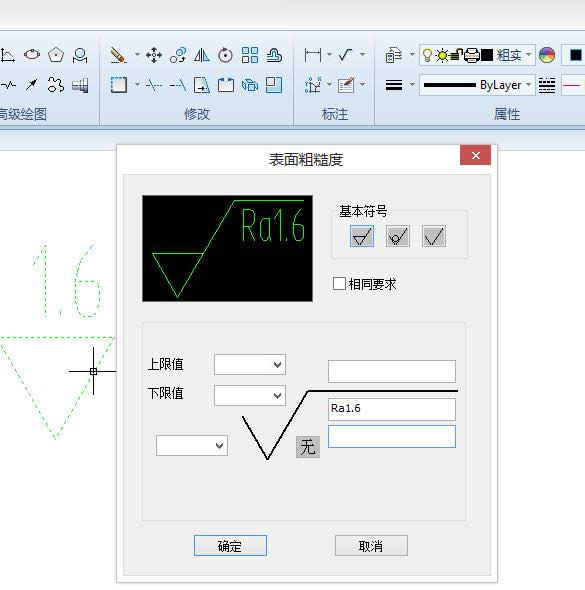Expand the ByLayer linetype dropdown
The image size is (585, 590).
[477, 85]
